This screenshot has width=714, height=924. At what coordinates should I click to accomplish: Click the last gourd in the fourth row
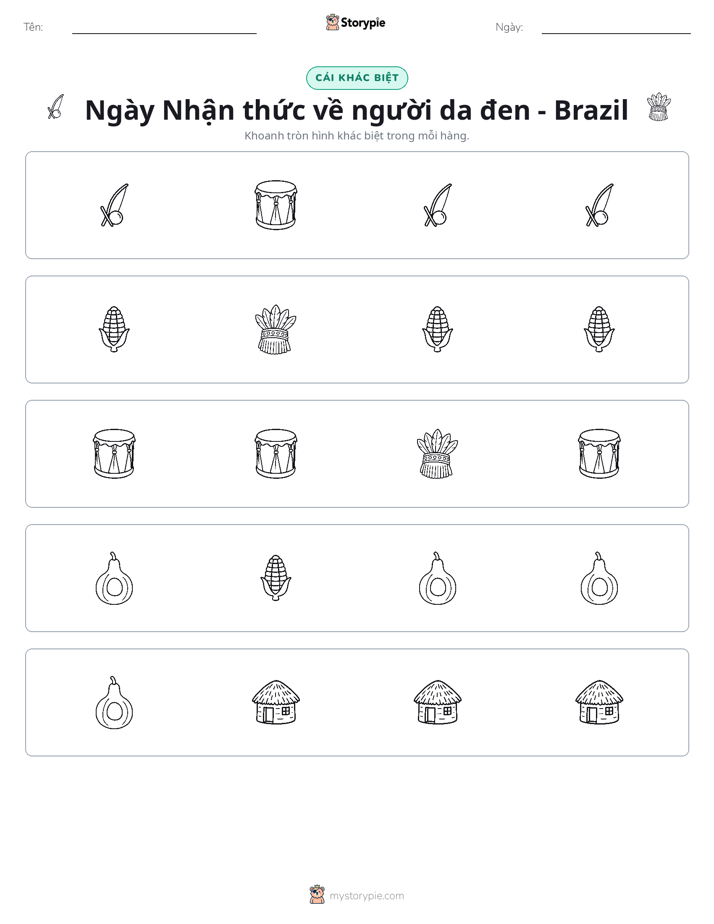click(x=599, y=578)
